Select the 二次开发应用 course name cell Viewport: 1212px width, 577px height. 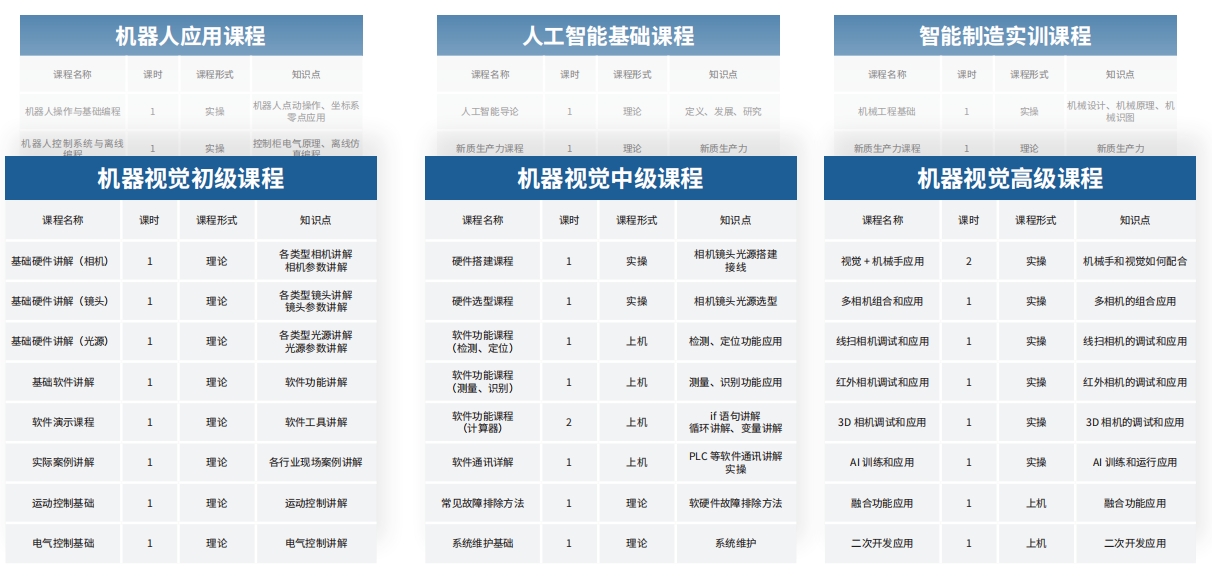[x=882, y=543]
